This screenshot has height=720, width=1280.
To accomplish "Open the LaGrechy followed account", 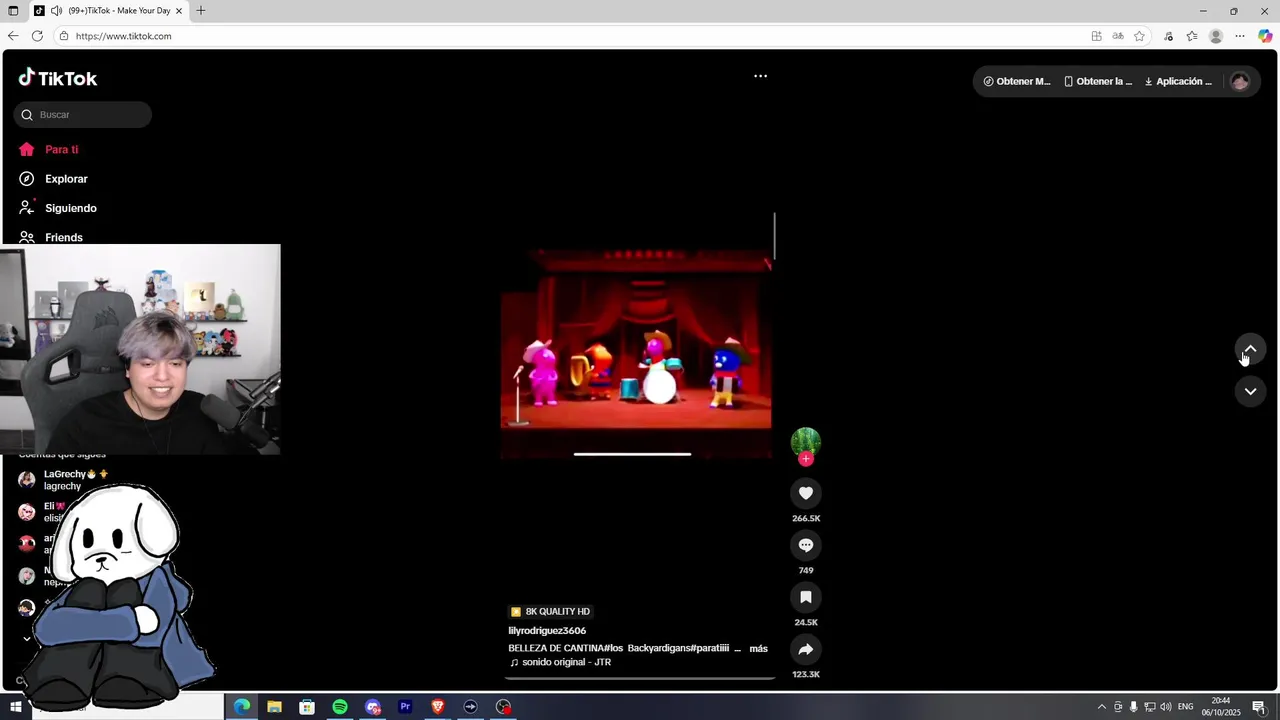I will pos(65,480).
